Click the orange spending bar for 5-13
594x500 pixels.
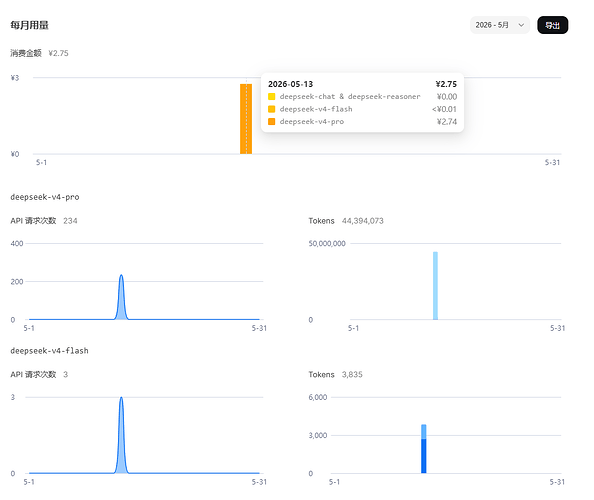click(246, 119)
